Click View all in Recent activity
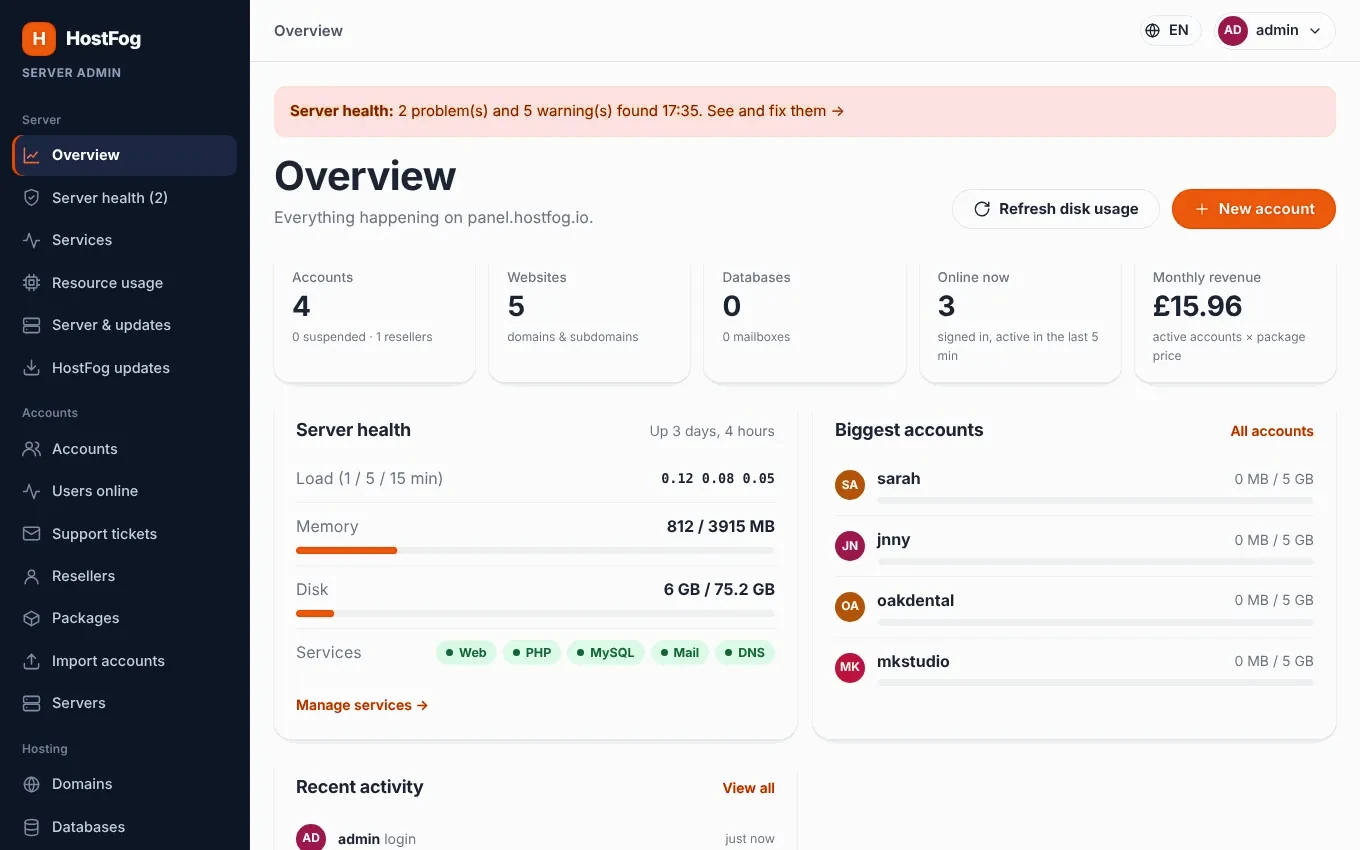This screenshot has width=1360, height=850. click(x=749, y=788)
